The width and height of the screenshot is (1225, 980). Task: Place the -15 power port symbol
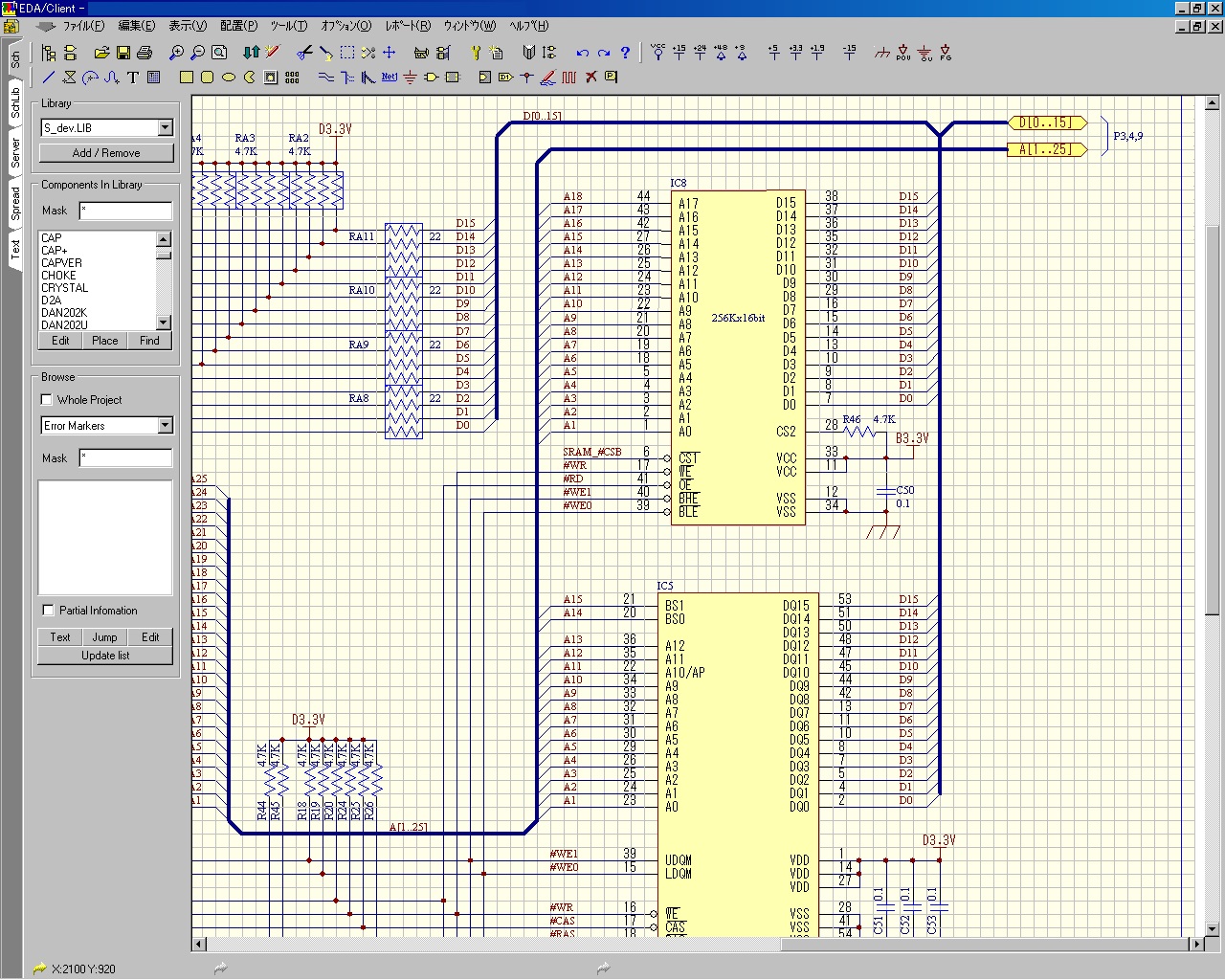click(x=850, y=52)
